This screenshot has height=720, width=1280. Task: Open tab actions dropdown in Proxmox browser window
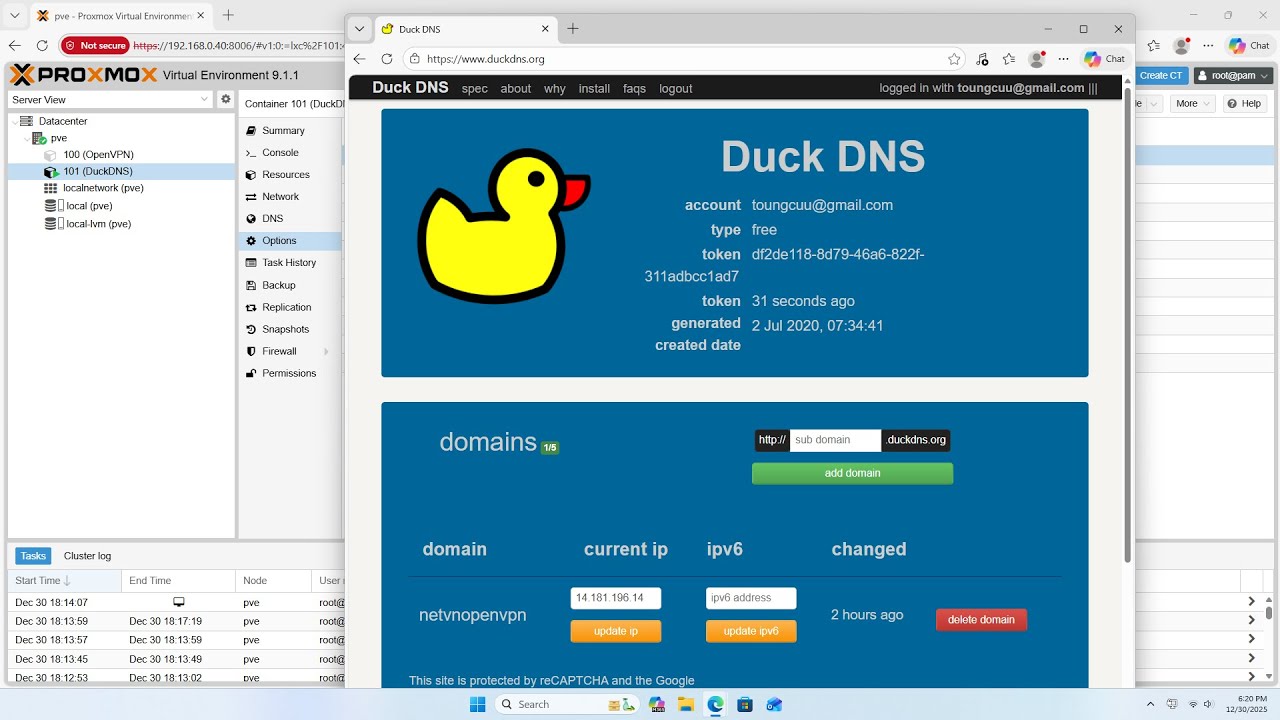[x=15, y=15]
